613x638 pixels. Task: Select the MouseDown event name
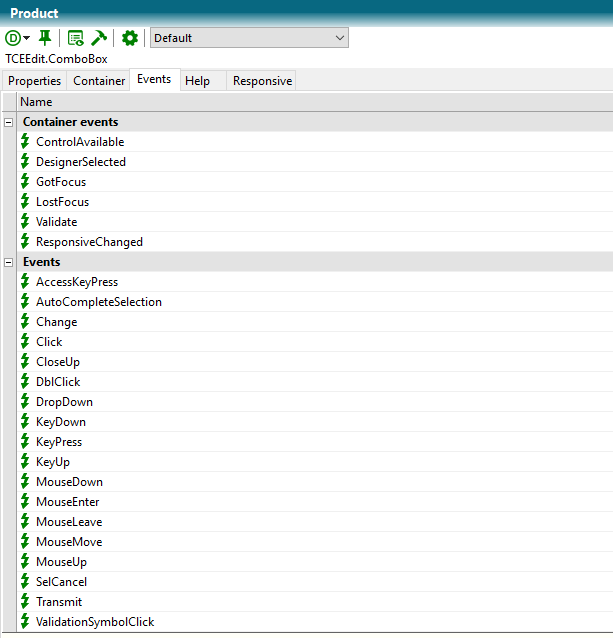click(x=70, y=482)
